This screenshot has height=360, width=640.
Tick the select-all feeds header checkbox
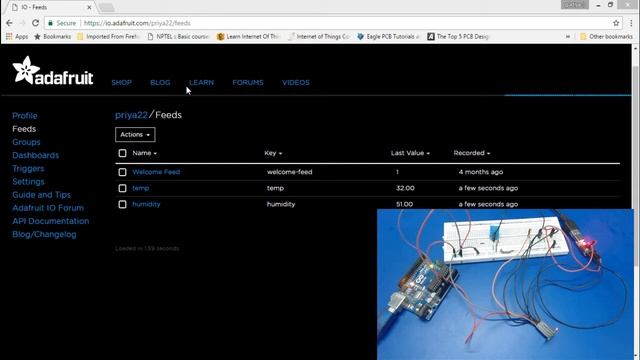pos(122,153)
